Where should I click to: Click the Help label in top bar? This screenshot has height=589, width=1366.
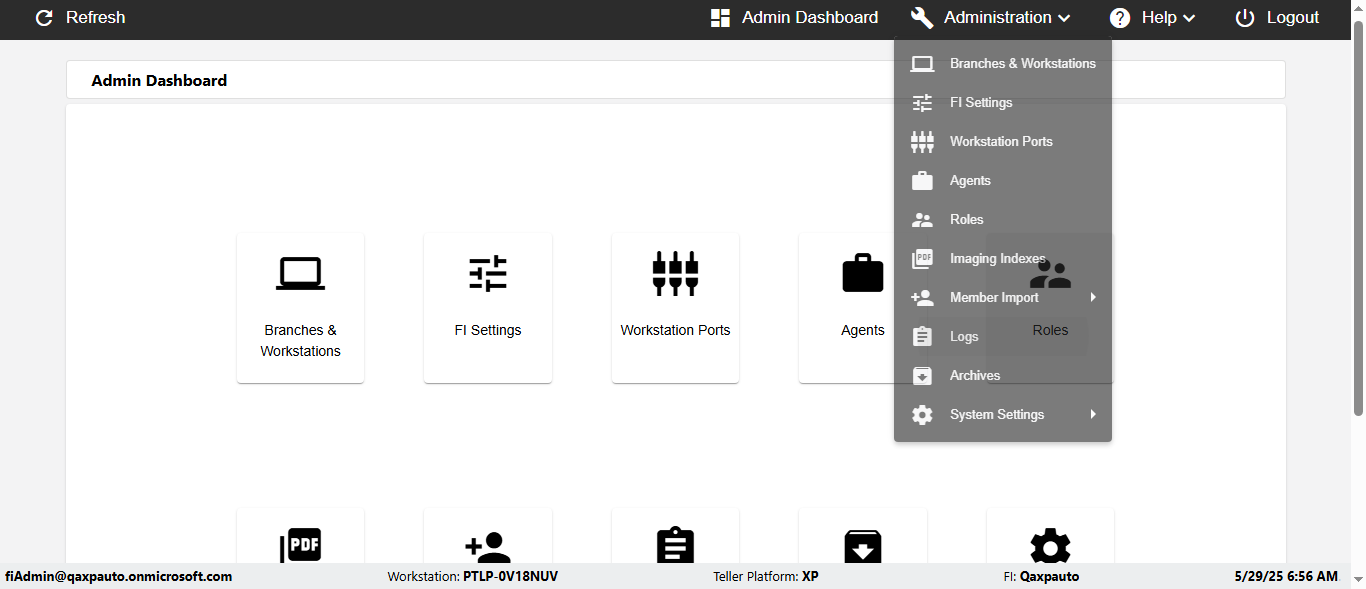(1159, 18)
